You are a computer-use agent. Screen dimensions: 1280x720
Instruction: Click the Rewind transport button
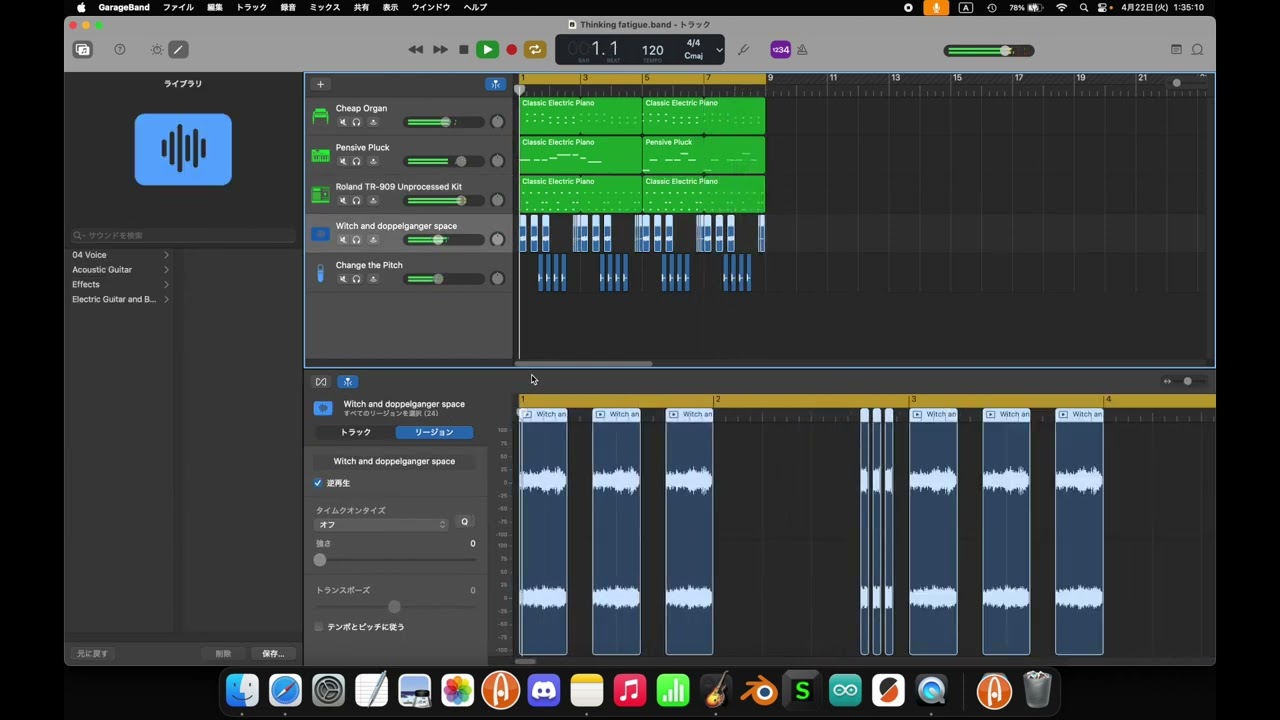click(416, 50)
